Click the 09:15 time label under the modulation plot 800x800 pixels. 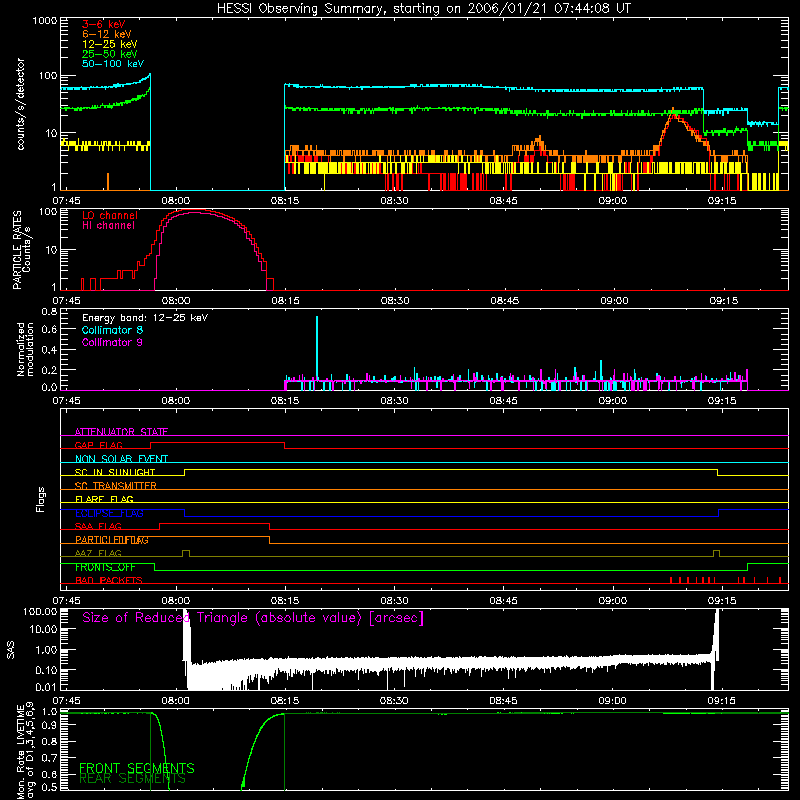[722, 401]
